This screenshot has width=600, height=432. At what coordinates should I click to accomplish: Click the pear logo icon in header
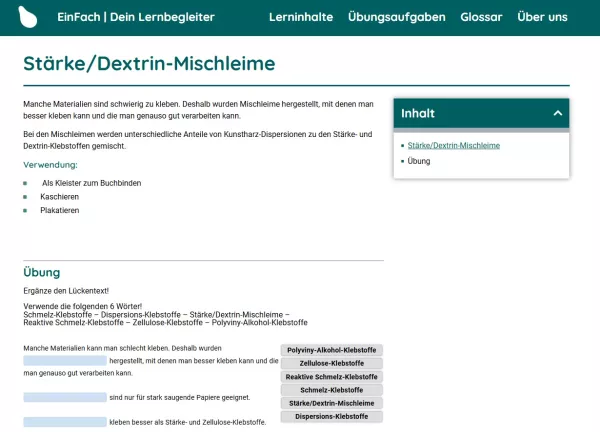click(x=28, y=17)
